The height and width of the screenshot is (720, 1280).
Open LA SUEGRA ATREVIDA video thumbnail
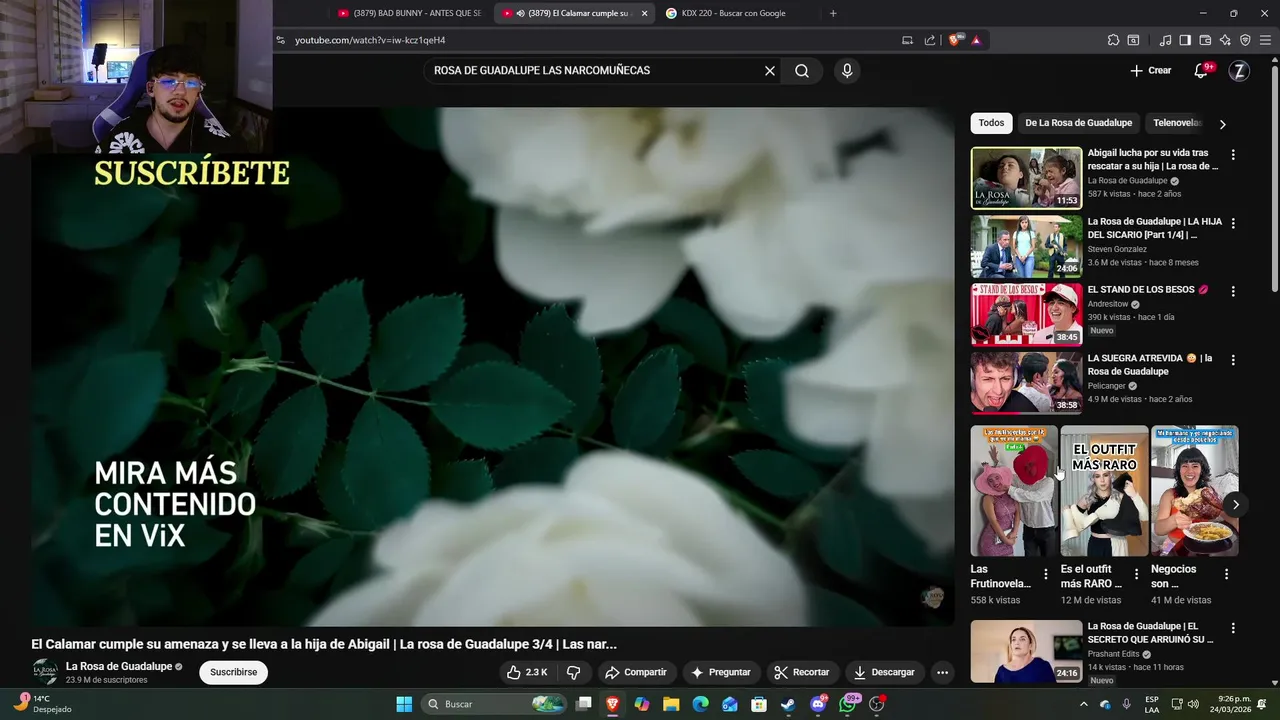1026,382
